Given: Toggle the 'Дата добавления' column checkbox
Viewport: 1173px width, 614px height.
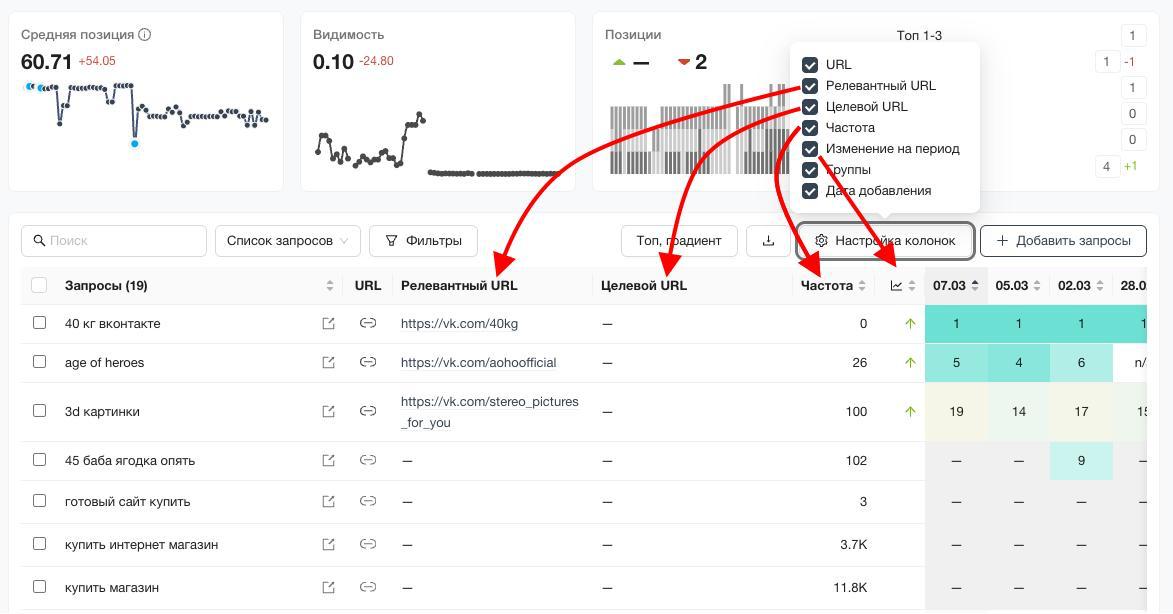Looking at the screenshot, I should point(810,191).
